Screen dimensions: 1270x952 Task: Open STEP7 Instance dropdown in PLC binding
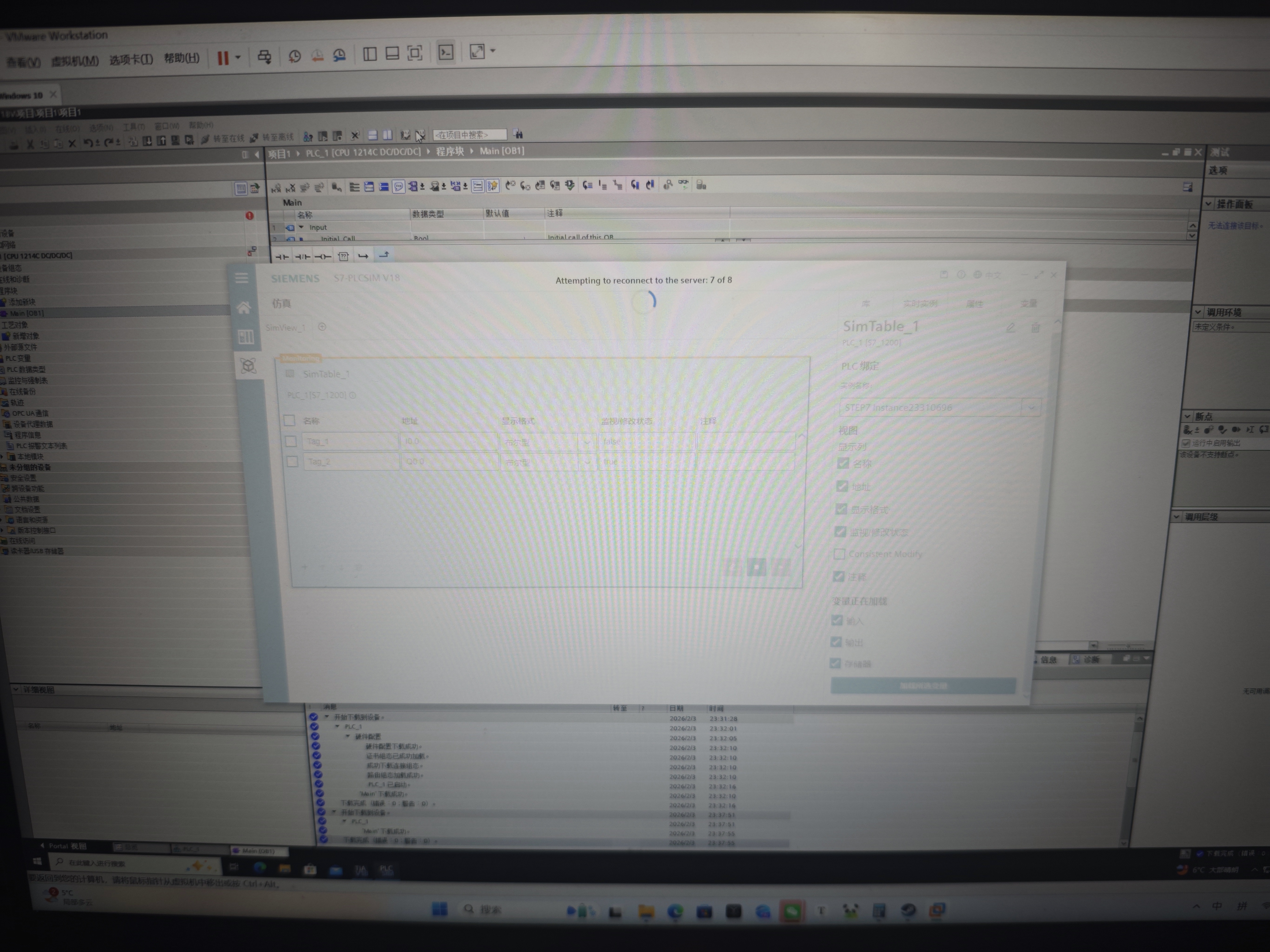point(1031,408)
